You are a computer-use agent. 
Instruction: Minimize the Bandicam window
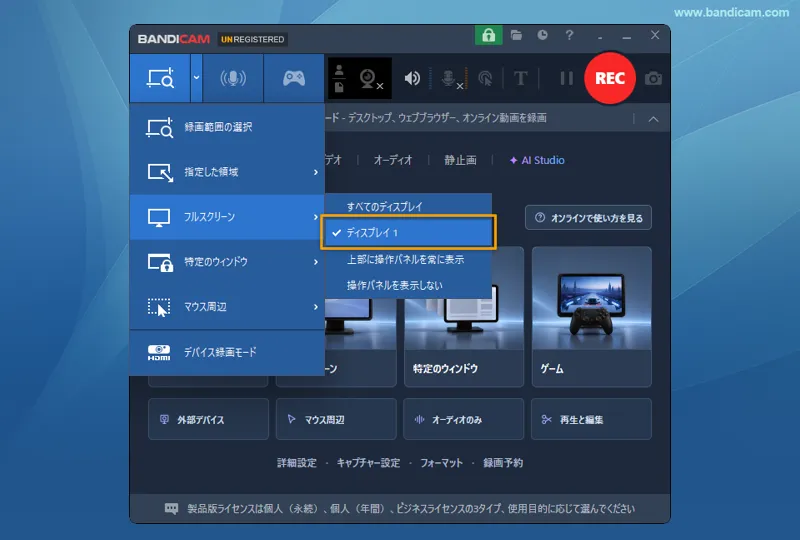(627, 36)
